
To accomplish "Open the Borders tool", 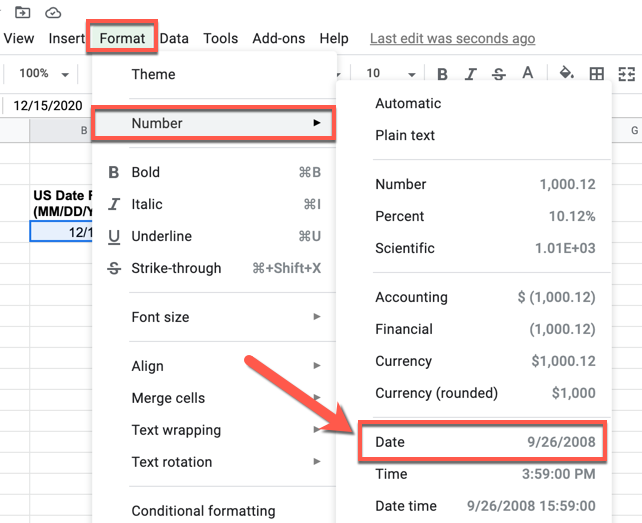I will [x=597, y=73].
